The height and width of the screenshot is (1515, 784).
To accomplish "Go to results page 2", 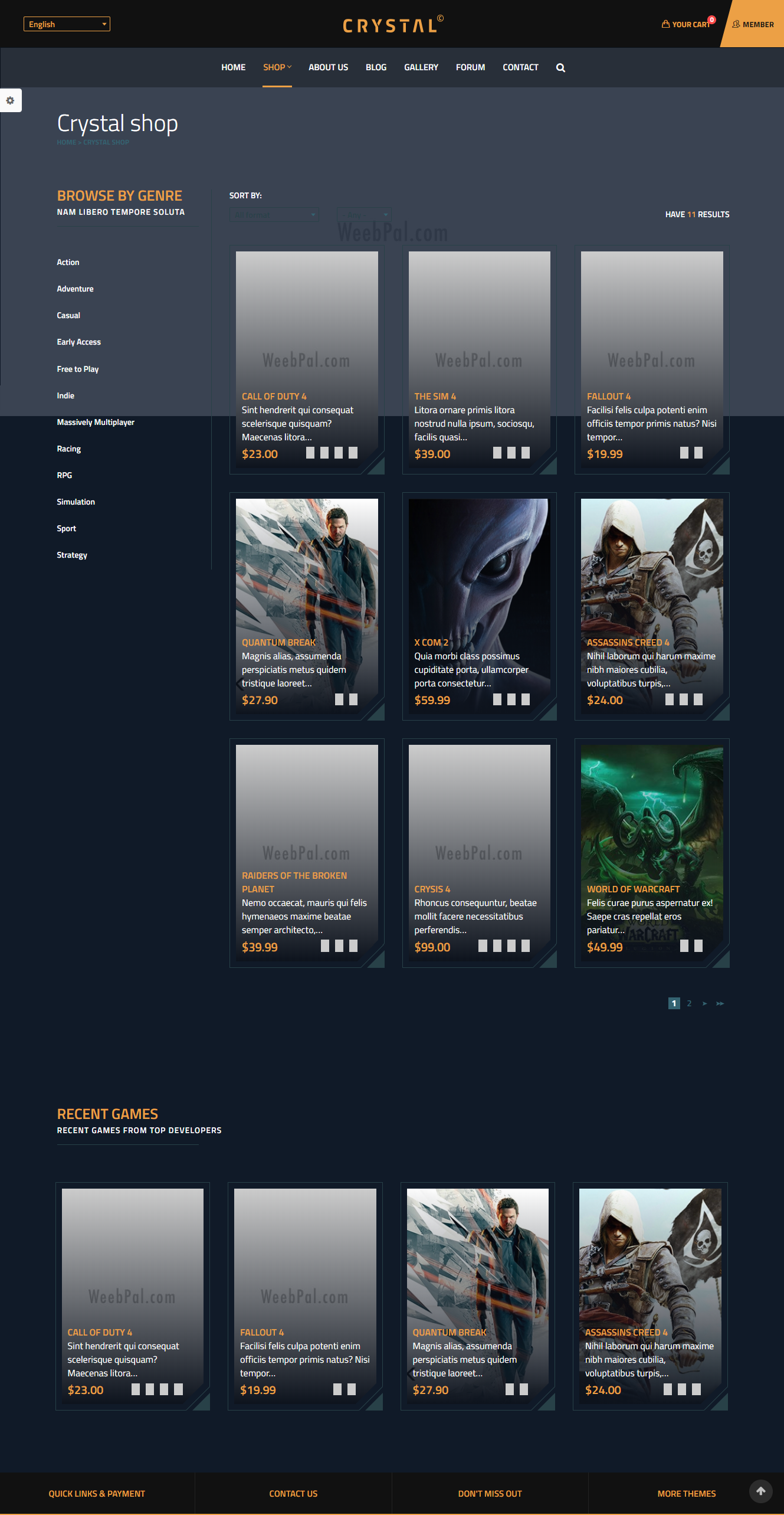I will pos(689,1003).
